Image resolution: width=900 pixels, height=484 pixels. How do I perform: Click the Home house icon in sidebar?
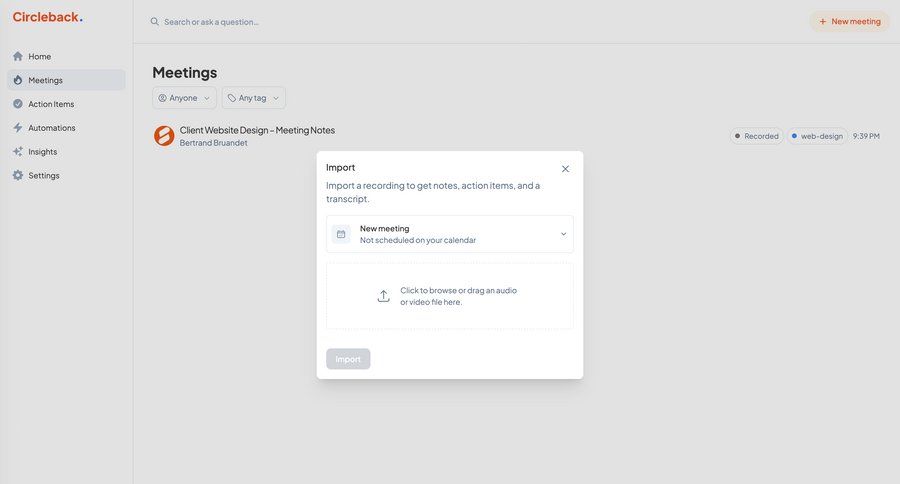pyautogui.click(x=18, y=56)
